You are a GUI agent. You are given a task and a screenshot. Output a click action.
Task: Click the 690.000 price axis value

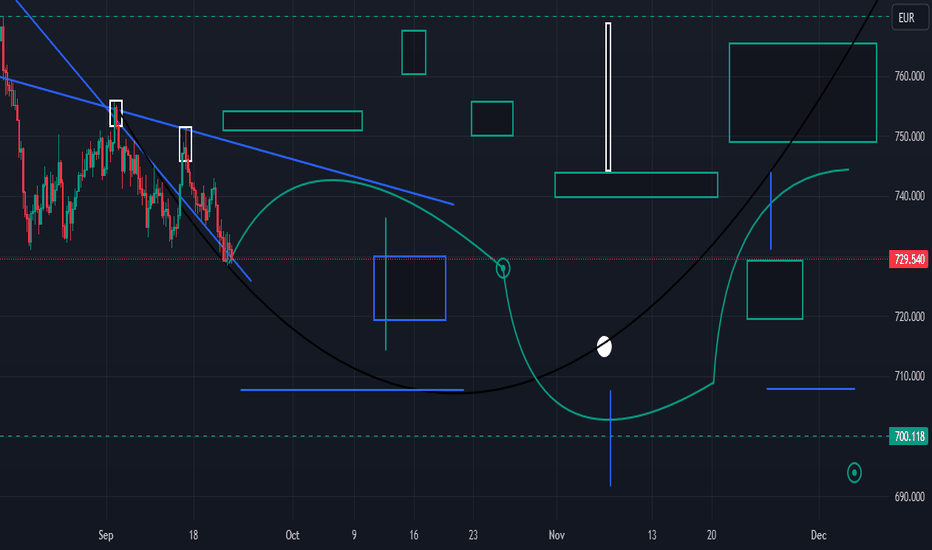[909, 496]
